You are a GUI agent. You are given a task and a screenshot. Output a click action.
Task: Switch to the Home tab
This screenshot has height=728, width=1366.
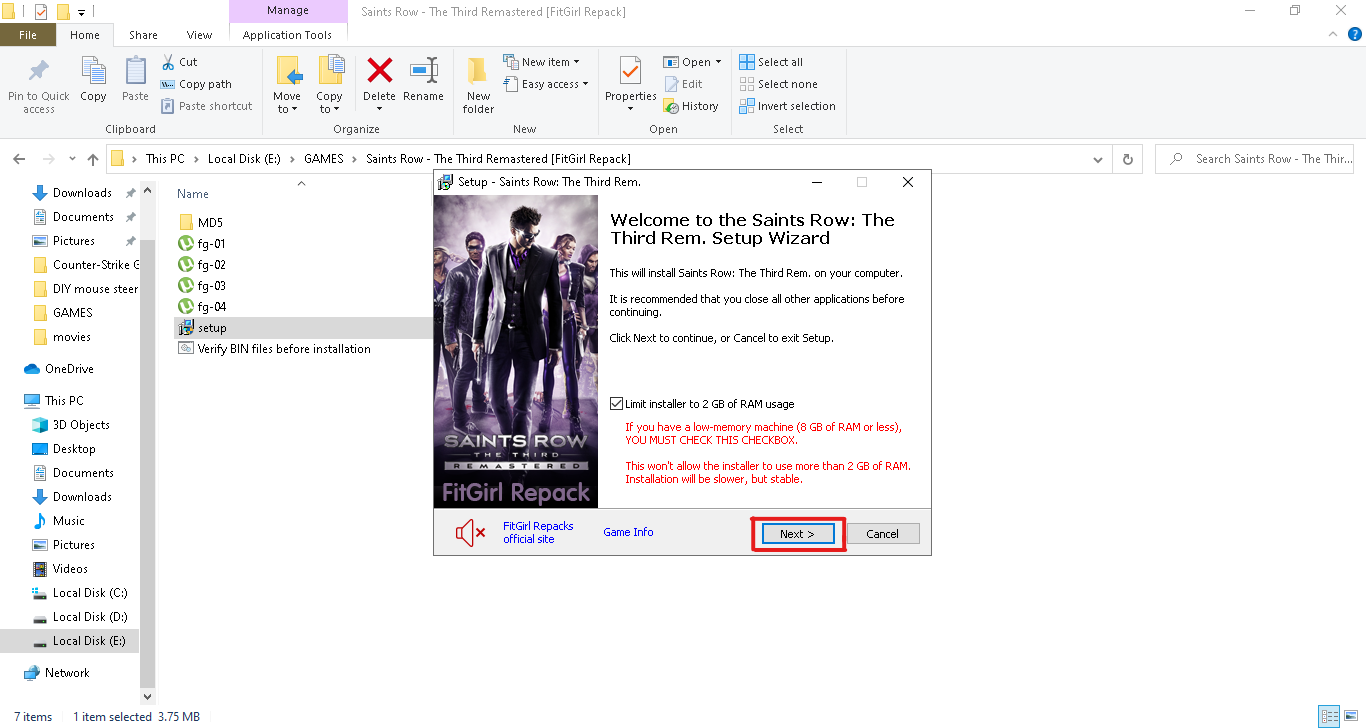(x=85, y=35)
